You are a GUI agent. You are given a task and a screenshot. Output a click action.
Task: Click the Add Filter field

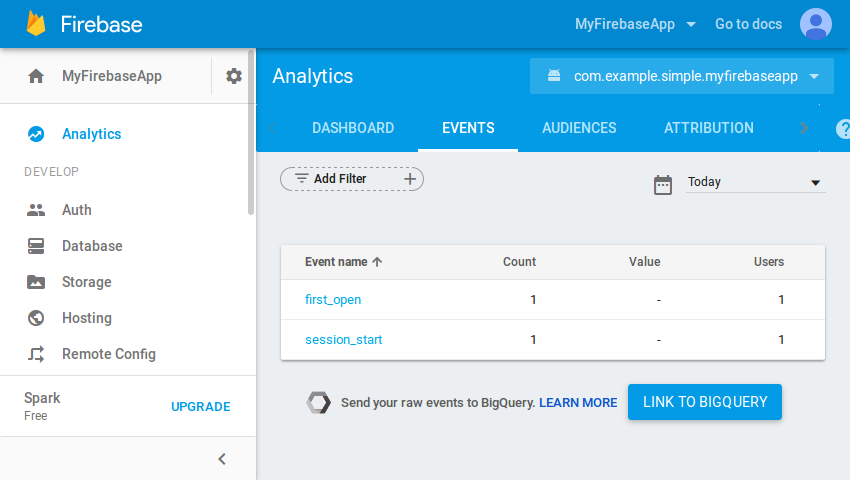(352, 179)
